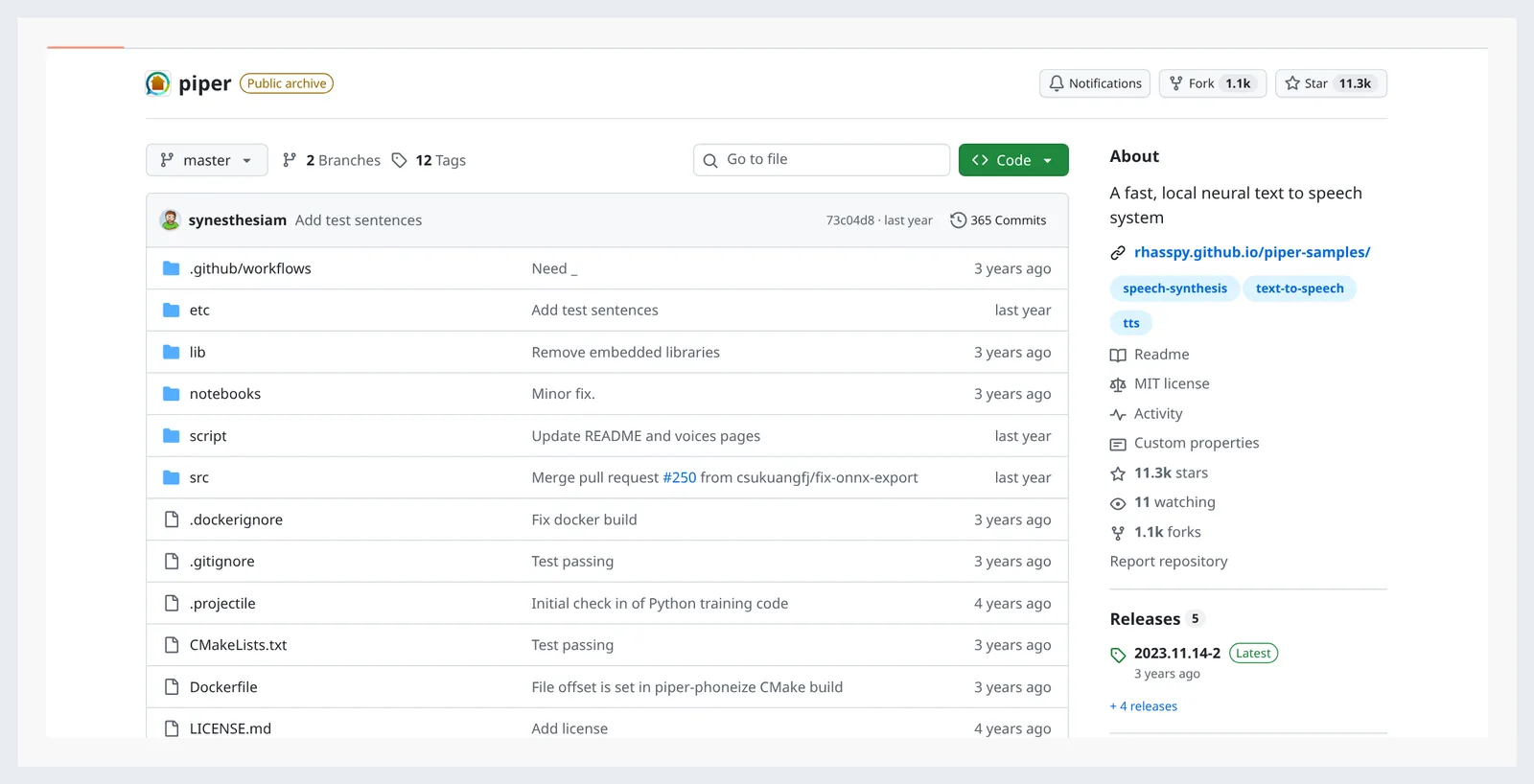Click the tag icon beside latest release
This screenshot has height=784, width=1534.
1118,656
